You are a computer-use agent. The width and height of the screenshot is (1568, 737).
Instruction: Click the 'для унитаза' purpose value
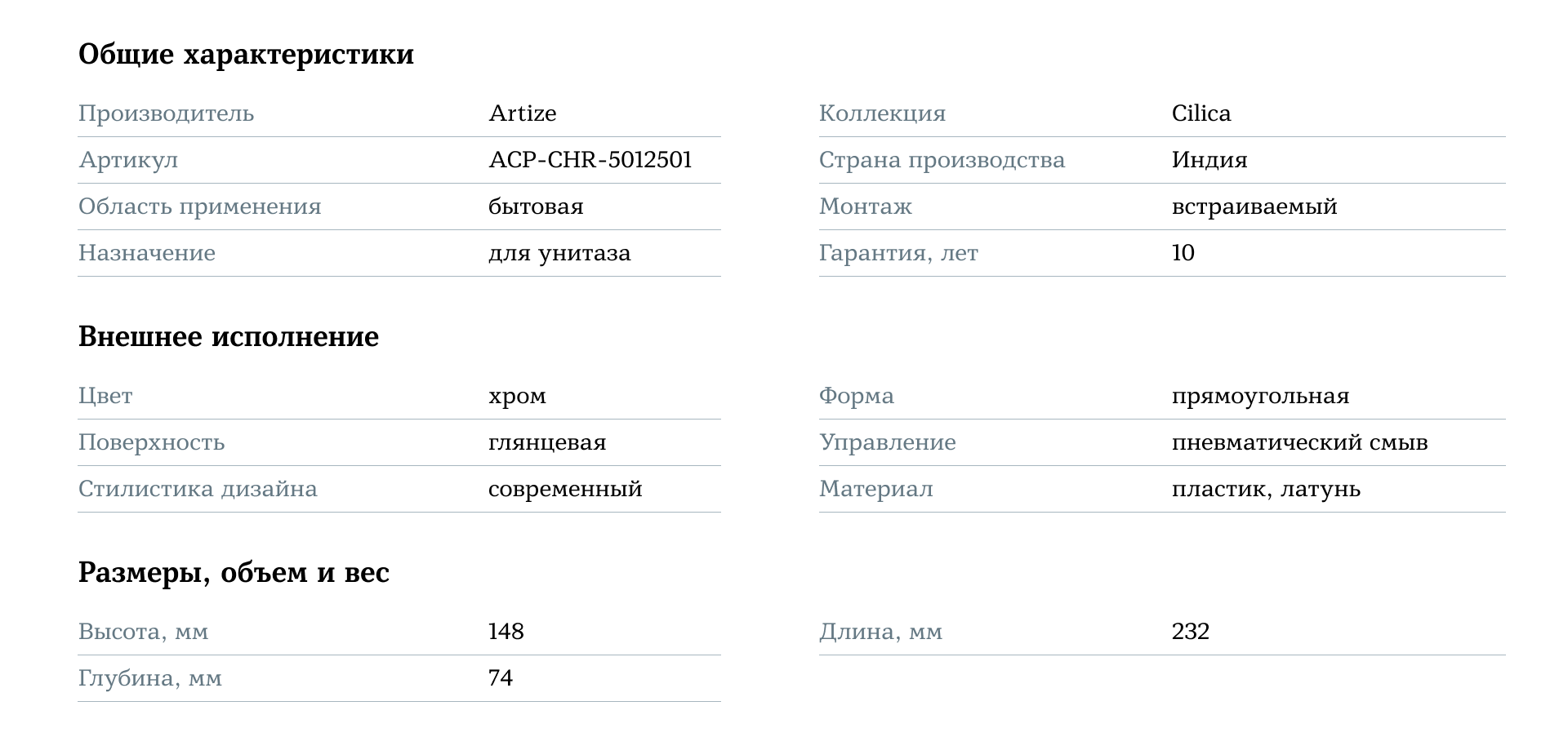click(559, 253)
